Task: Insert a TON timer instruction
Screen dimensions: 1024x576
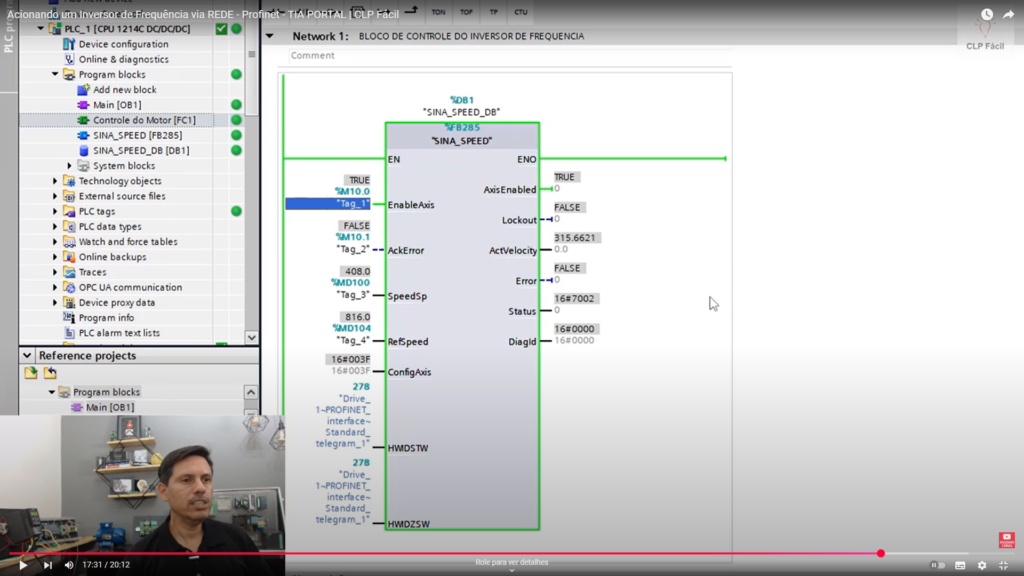Action: coord(438,12)
